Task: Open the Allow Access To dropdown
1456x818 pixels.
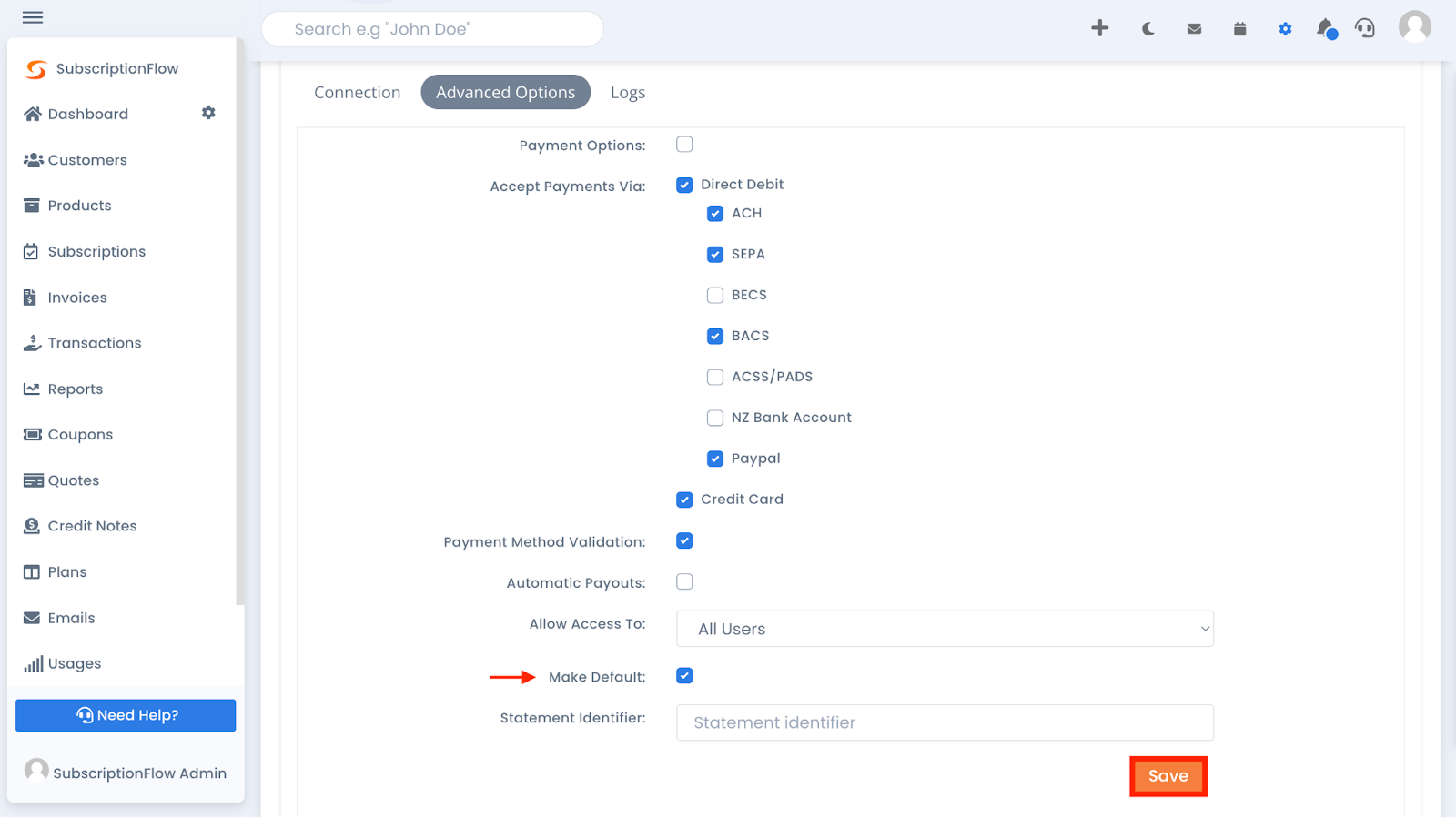Action: pyautogui.click(x=945, y=629)
